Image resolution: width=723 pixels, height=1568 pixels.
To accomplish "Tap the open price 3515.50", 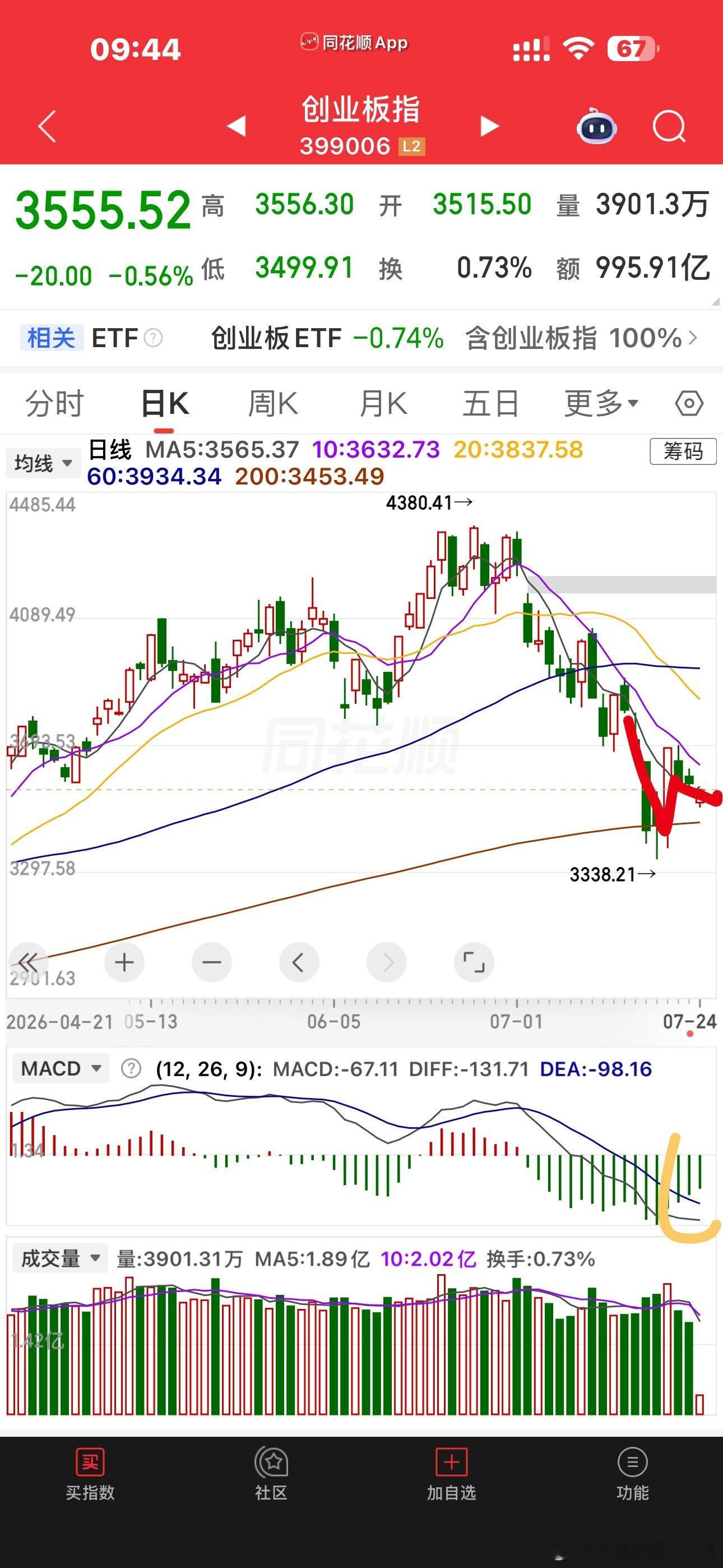I will tap(482, 205).
